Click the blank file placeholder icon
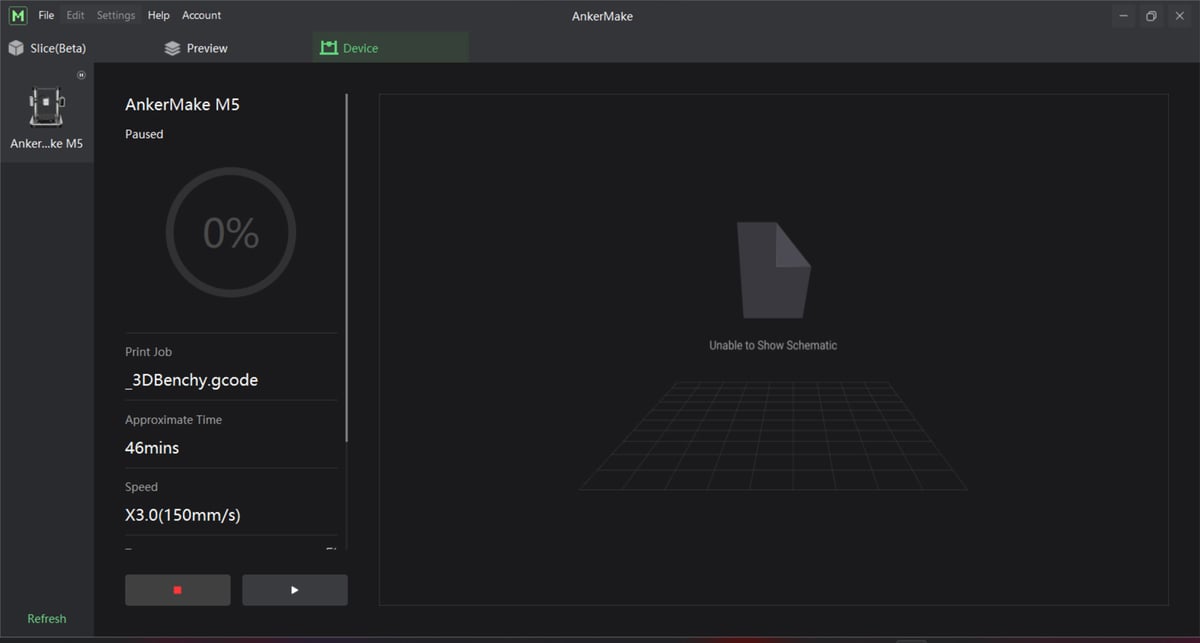The width and height of the screenshot is (1200, 643). 773,270
